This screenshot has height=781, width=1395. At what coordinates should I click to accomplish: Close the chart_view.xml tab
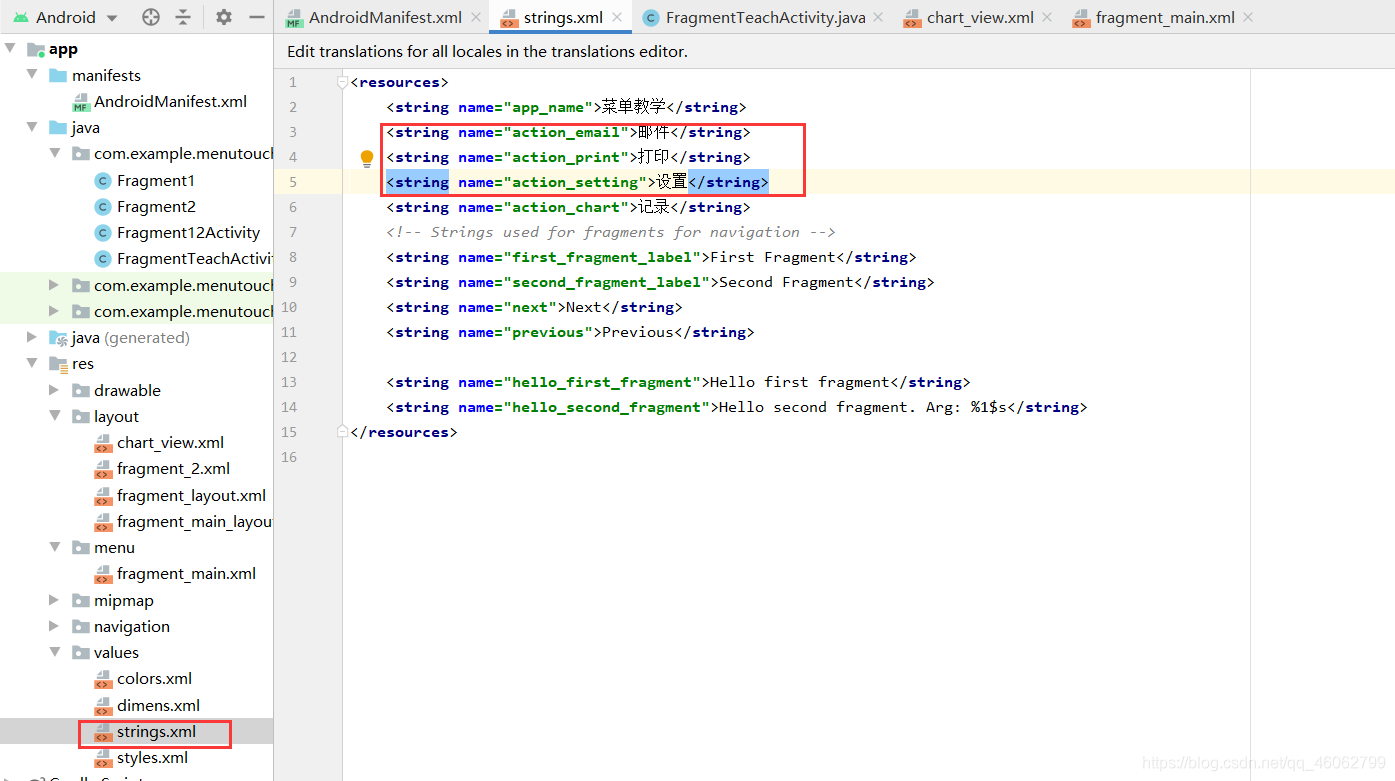(1047, 18)
